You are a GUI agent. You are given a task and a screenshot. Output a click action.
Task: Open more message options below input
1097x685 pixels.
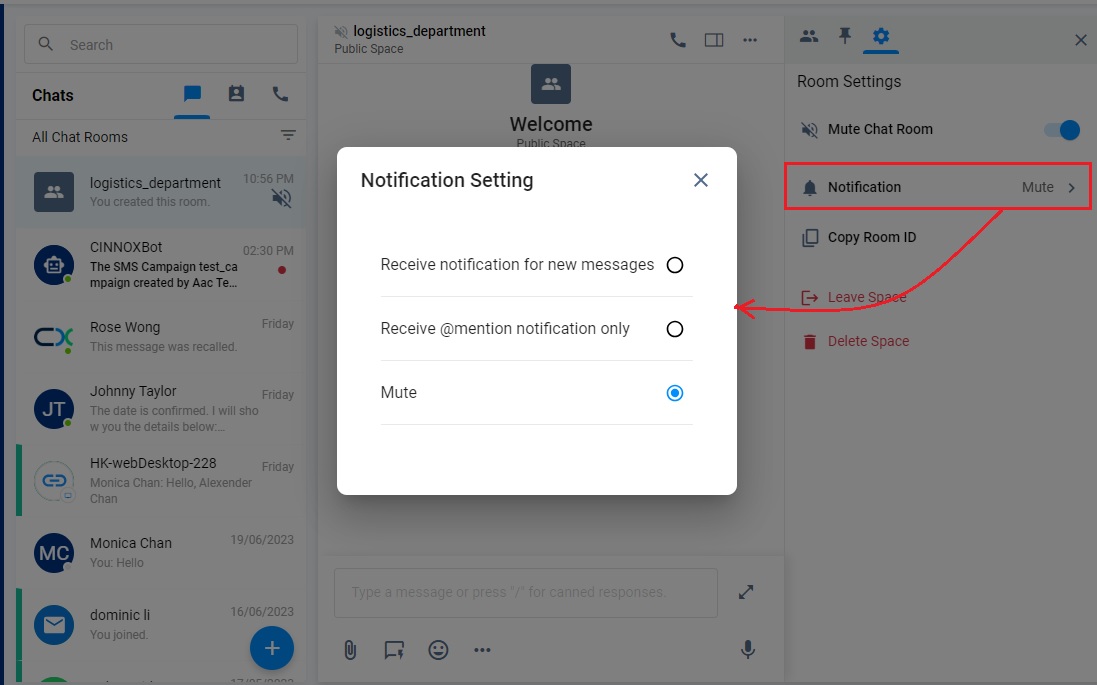click(482, 650)
